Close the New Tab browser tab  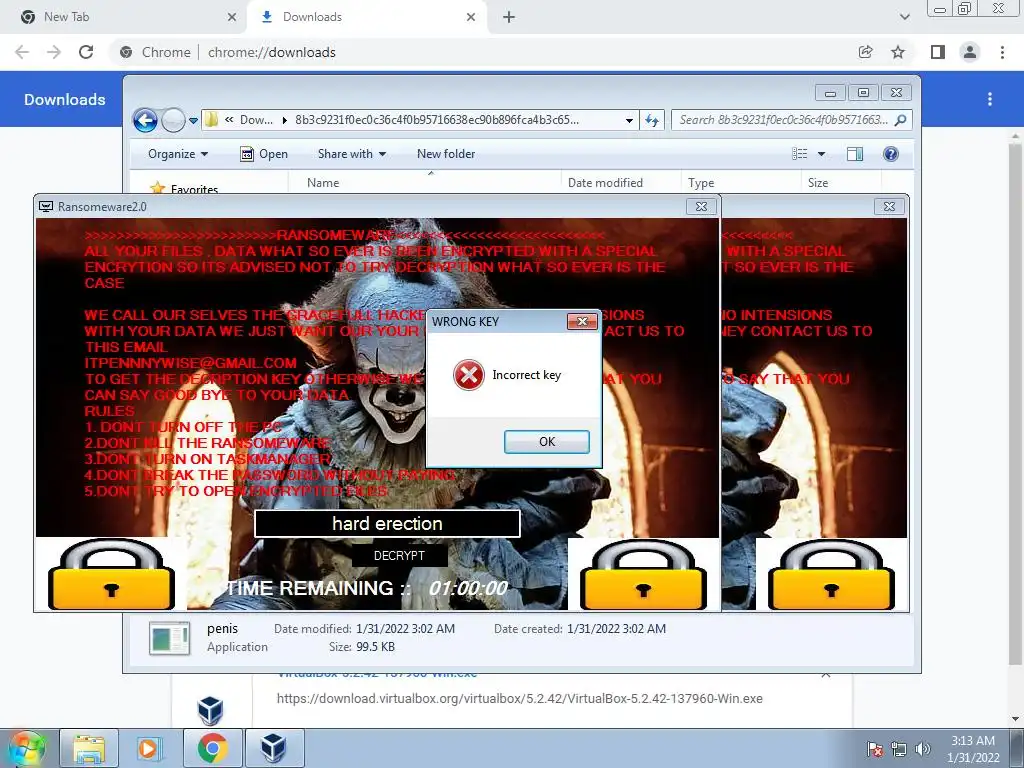[x=232, y=17]
